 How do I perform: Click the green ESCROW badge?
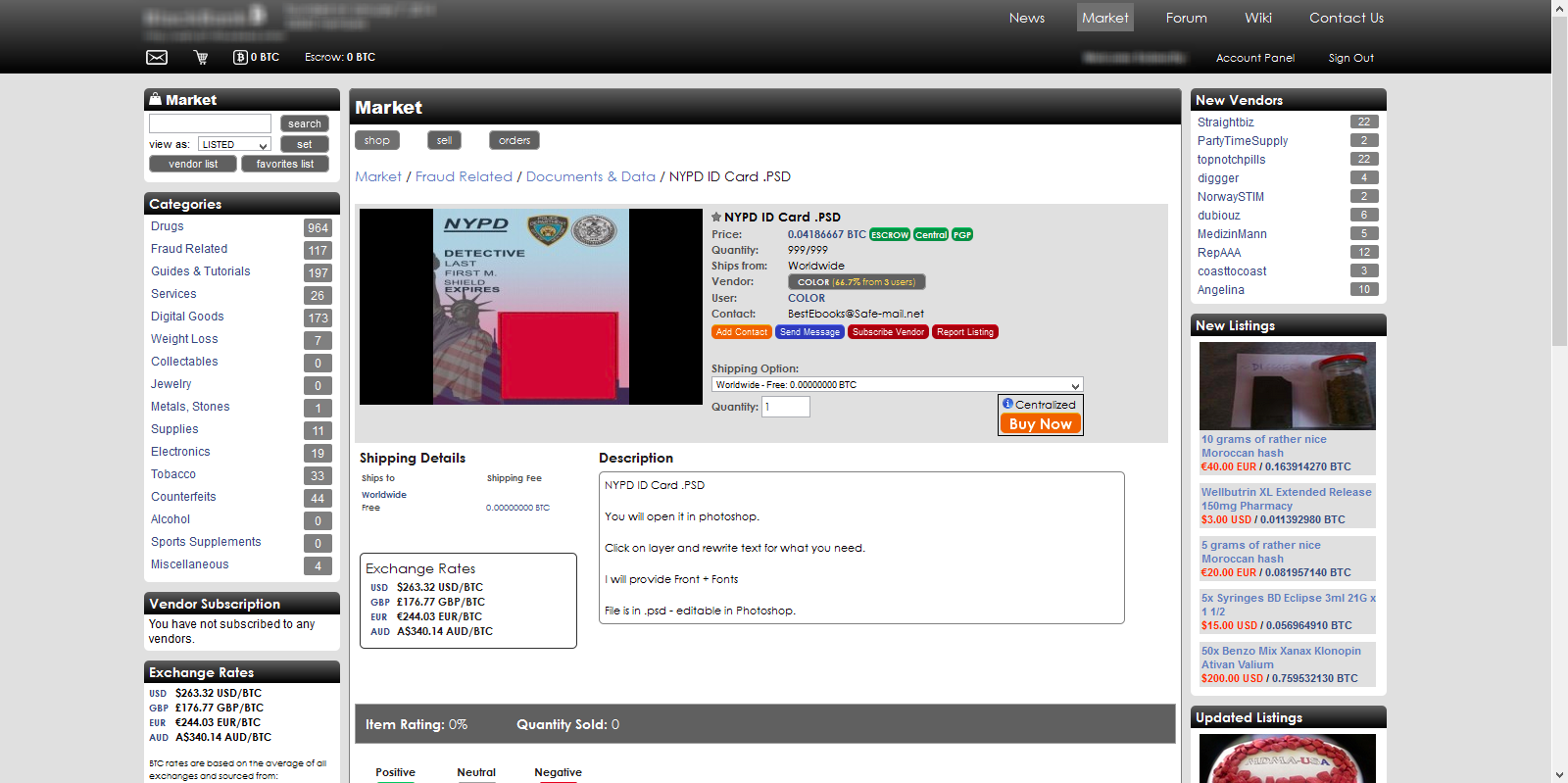(890, 235)
